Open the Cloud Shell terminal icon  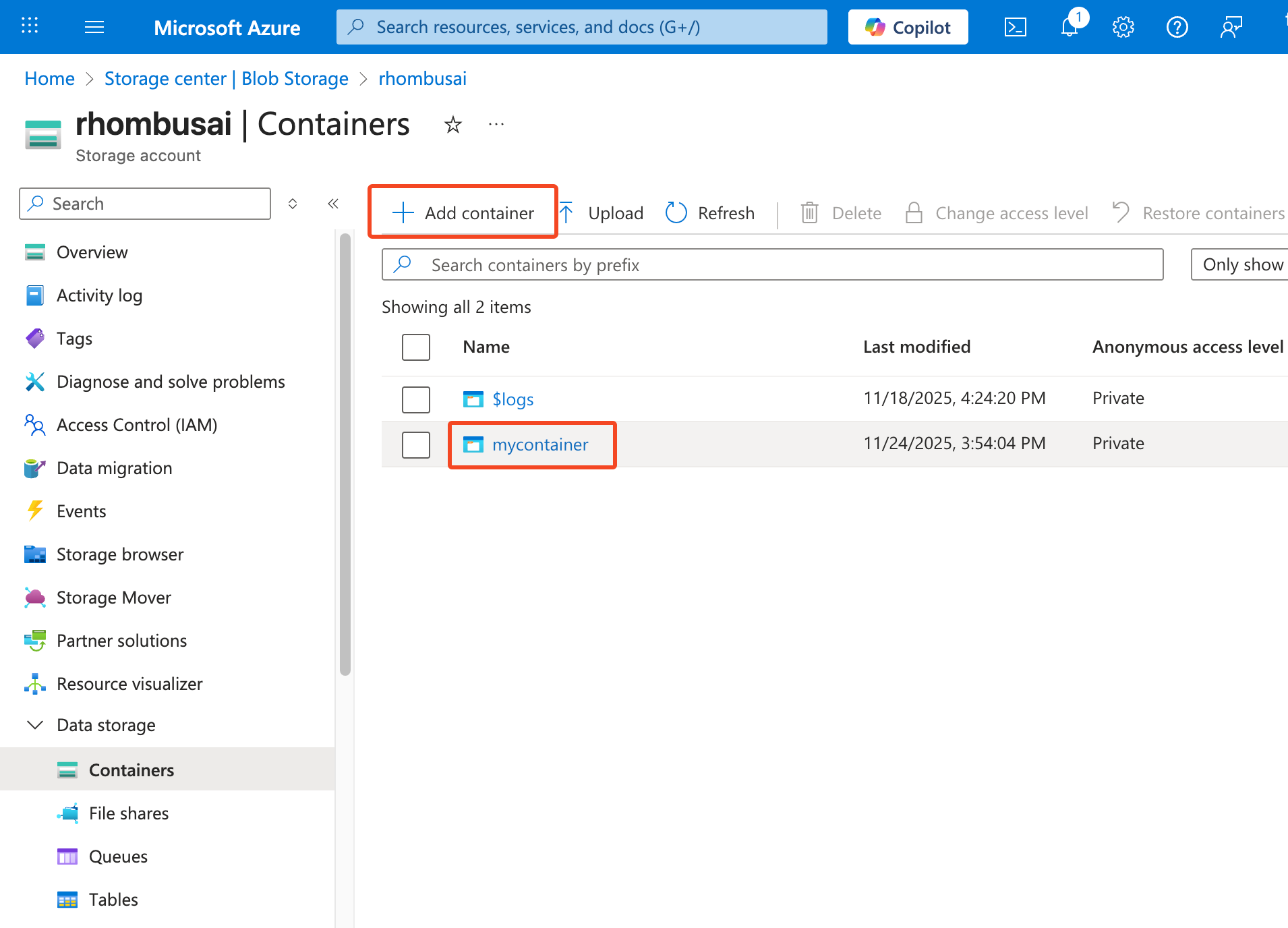[1015, 27]
